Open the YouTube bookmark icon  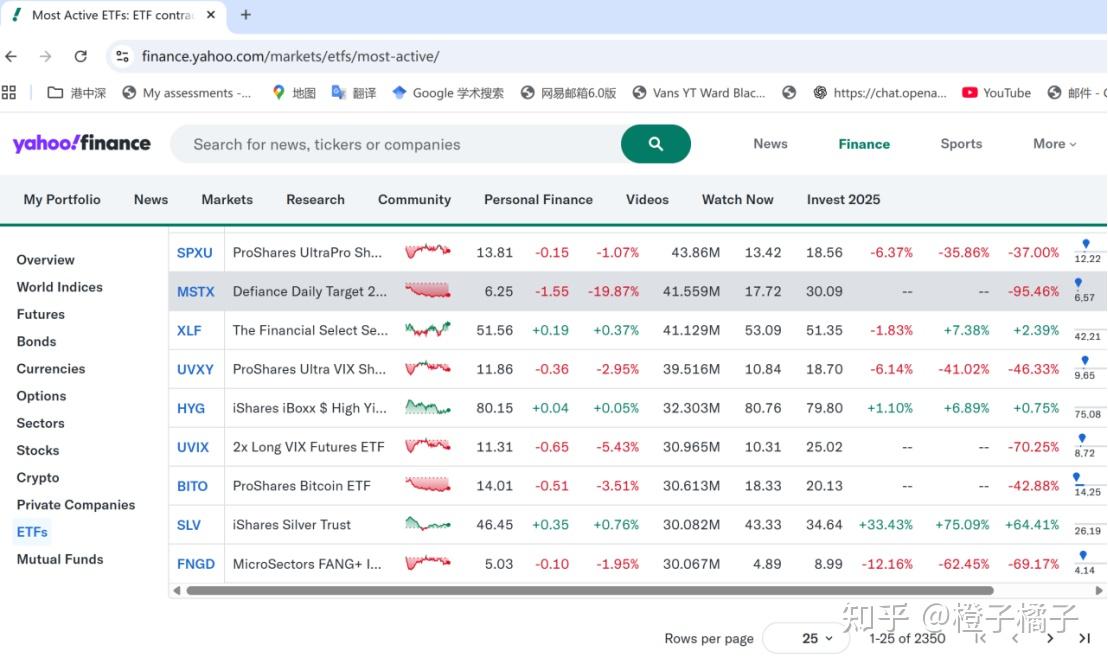coord(968,92)
